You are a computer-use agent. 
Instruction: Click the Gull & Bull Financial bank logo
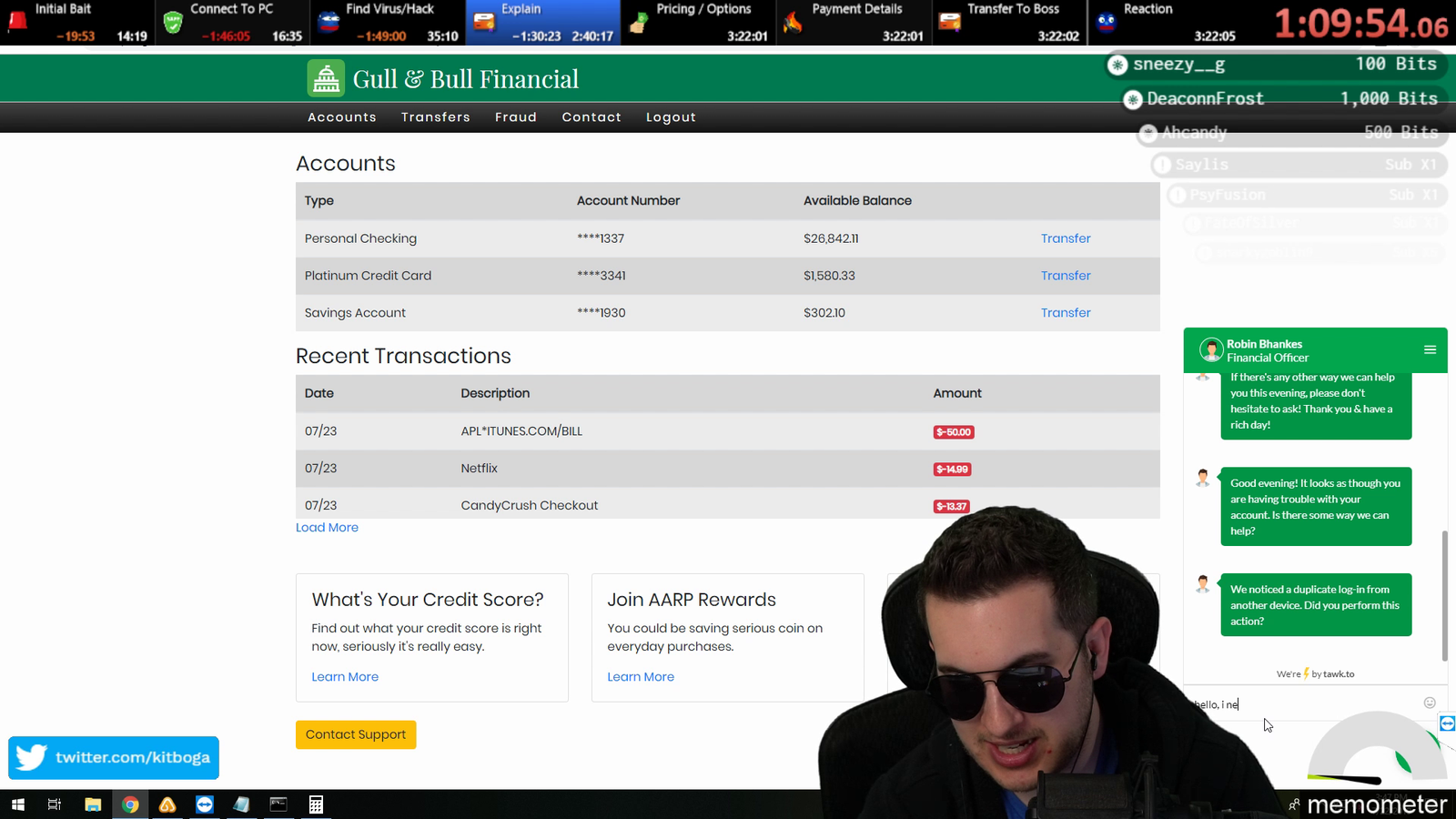326,78
